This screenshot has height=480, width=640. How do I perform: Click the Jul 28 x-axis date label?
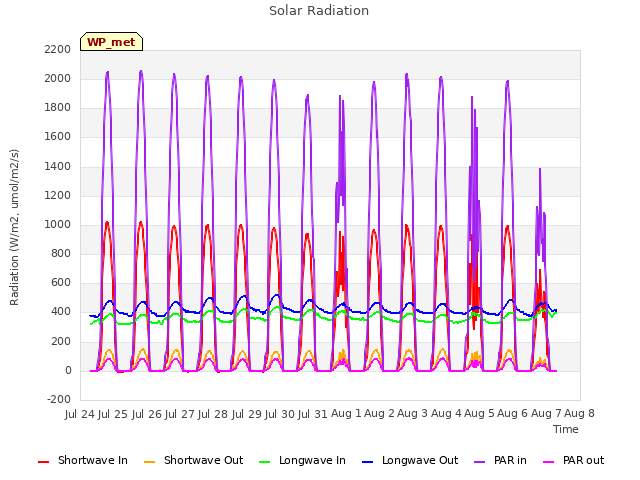coord(213,414)
